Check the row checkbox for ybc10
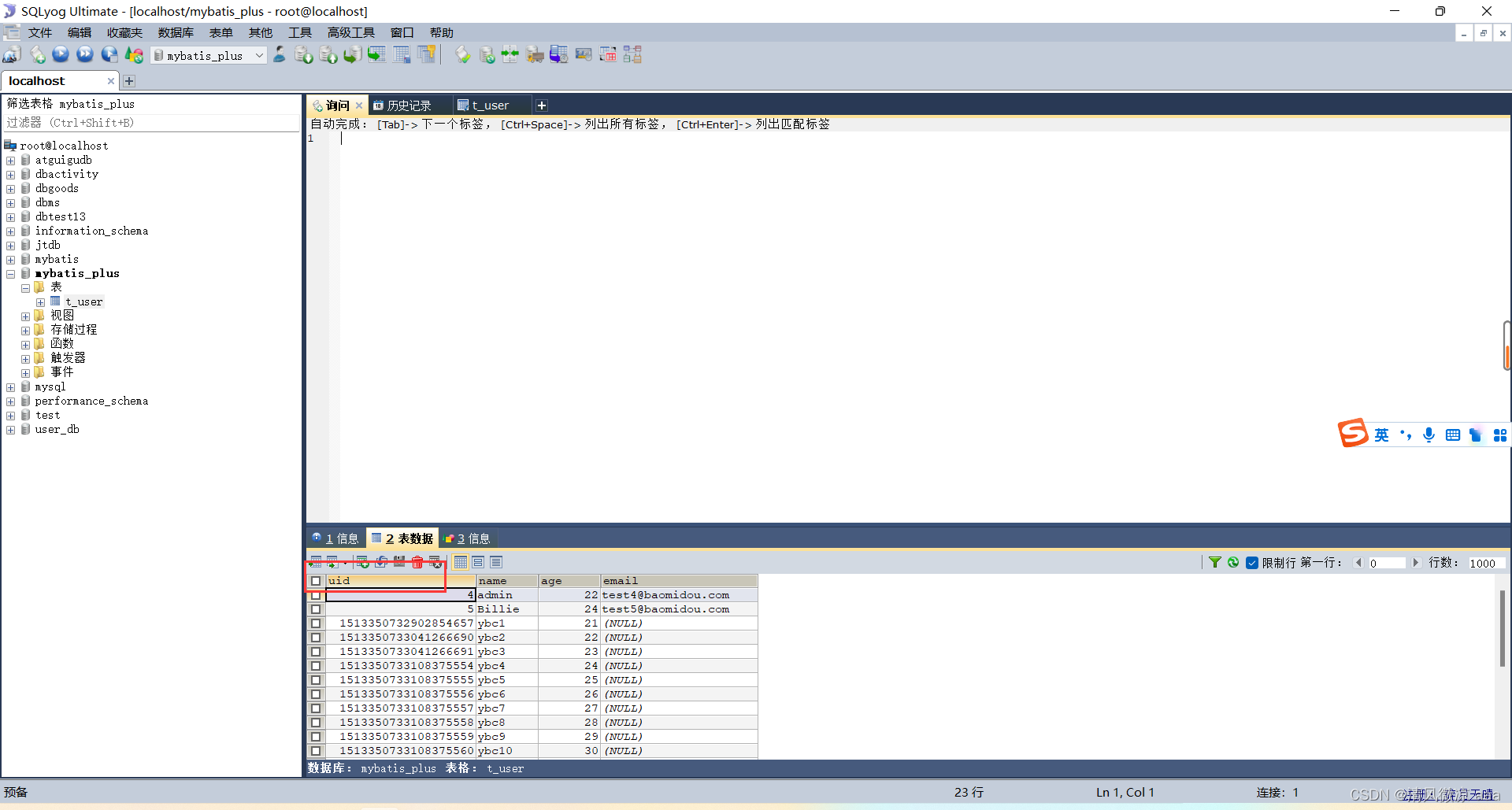The image size is (1512, 810). point(316,751)
